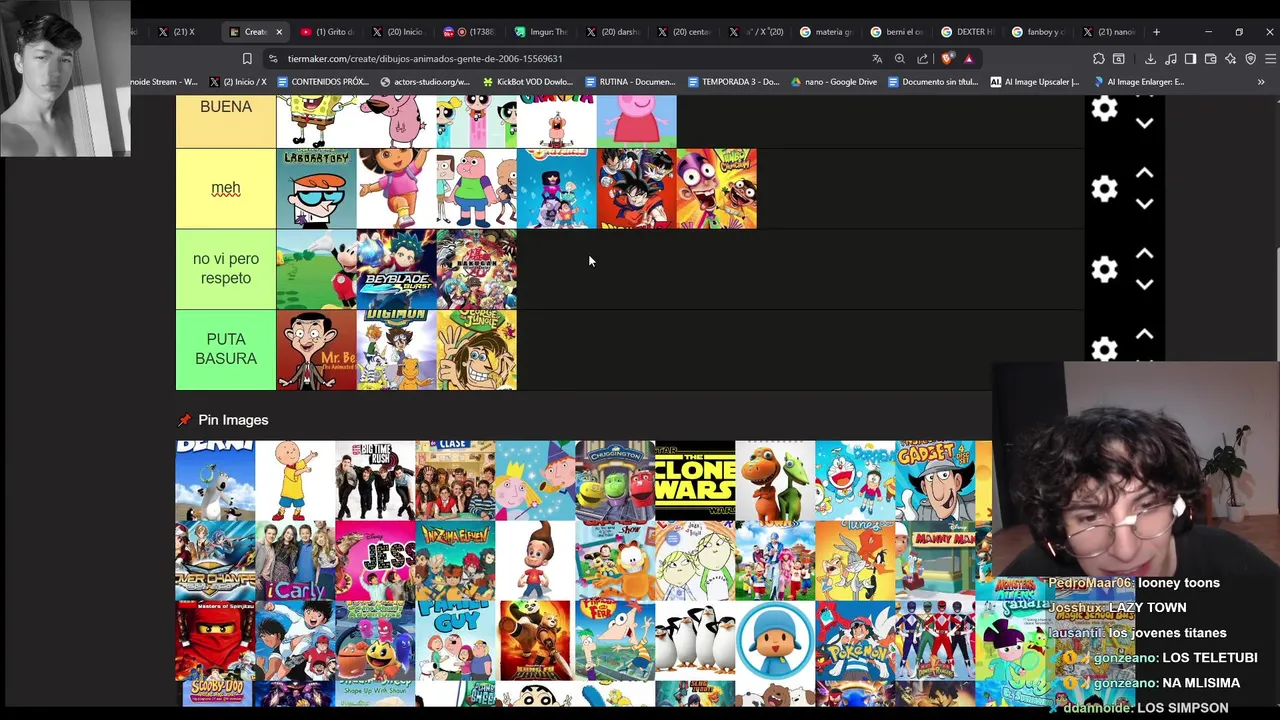Pick the Inazuma Eleven image
This screenshot has height=720, width=1280.
point(455,560)
